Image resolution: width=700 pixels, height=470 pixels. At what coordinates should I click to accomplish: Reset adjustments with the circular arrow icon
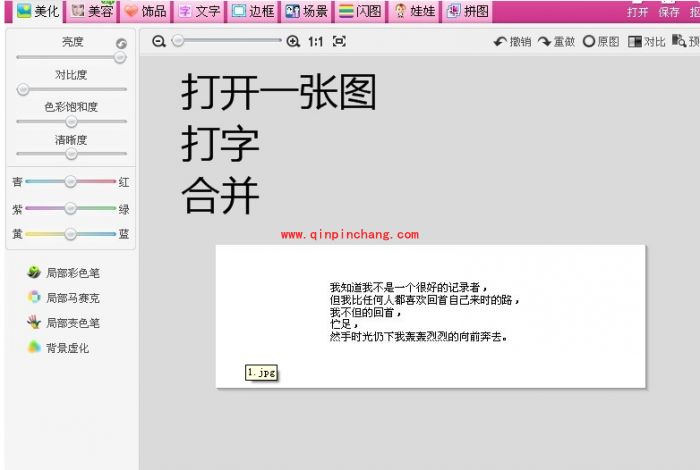121,43
